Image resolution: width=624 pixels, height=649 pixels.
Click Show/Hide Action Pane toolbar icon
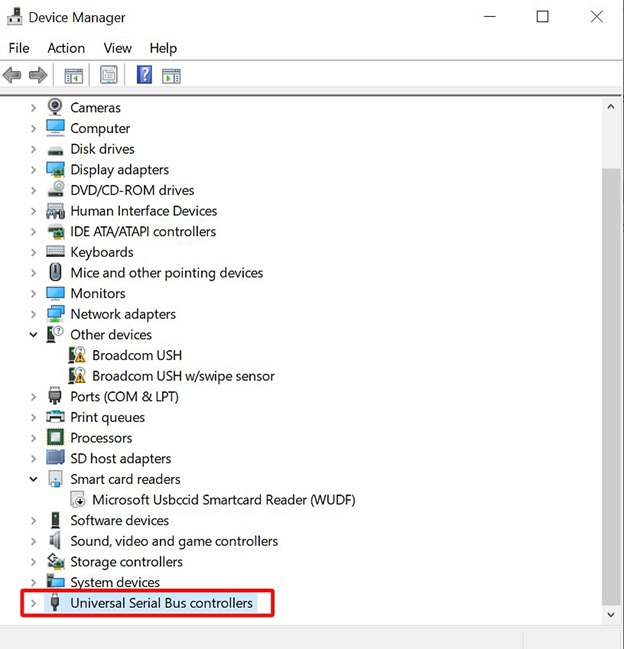pos(171,76)
